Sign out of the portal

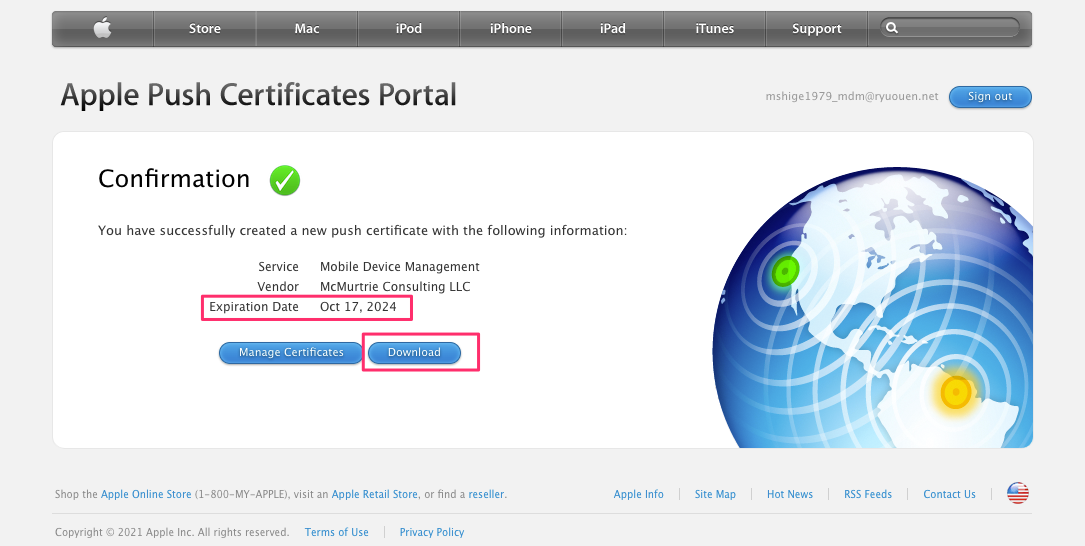(990, 97)
